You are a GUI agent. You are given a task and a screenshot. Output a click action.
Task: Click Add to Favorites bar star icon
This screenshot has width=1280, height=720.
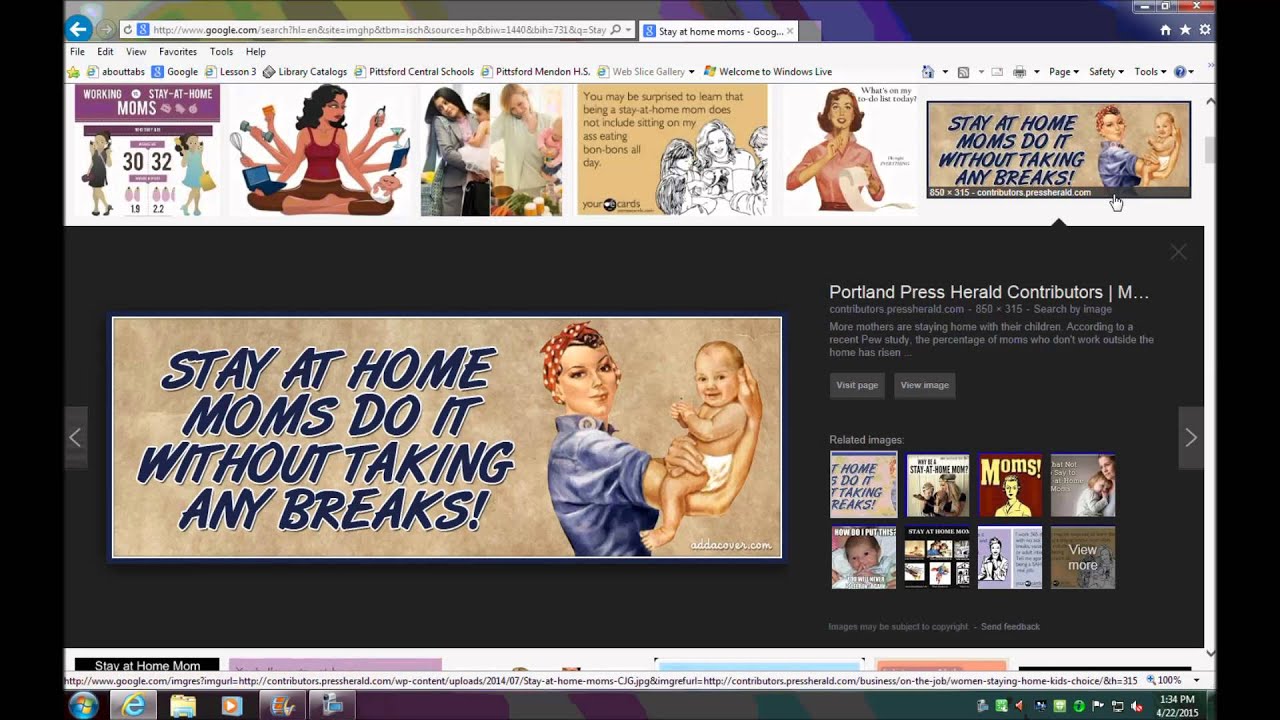[73, 72]
